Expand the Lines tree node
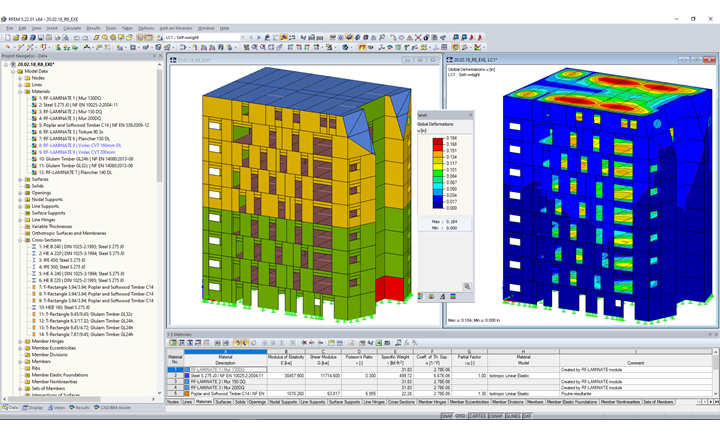The height and width of the screenshot is (435, 720). pos(20,85)
